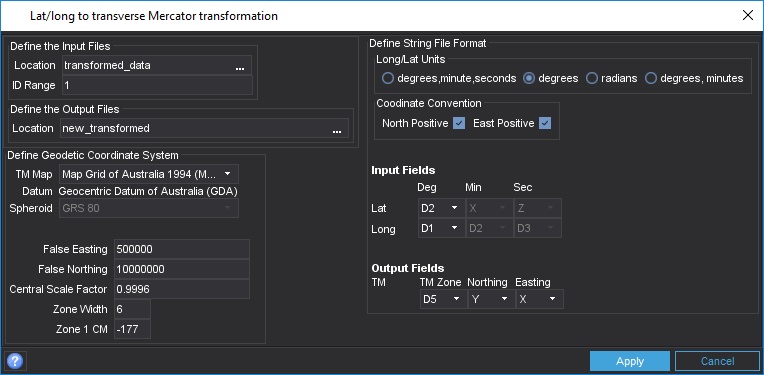Screen dimensions: 764x375
Task: Open the Northing output field dropdown
Action: [x=491, y=300]
